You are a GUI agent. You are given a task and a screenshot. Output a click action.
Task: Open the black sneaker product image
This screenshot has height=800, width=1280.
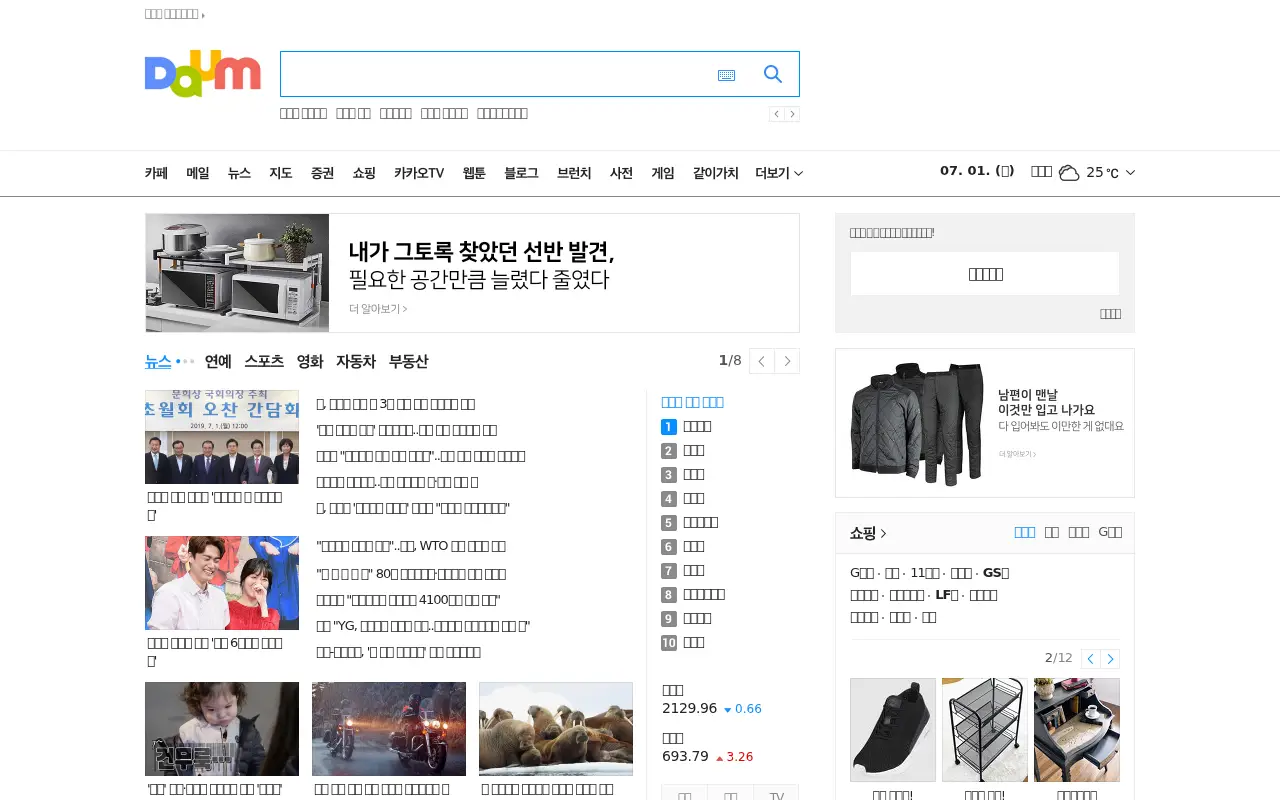[893, 730]
